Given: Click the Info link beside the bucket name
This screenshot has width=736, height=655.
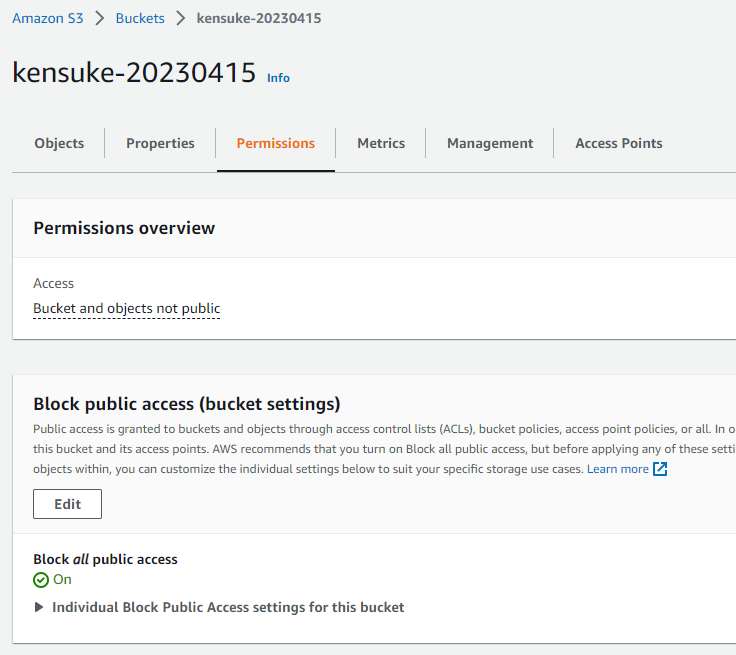Looking at the screenshot, I should click(278, 78).
